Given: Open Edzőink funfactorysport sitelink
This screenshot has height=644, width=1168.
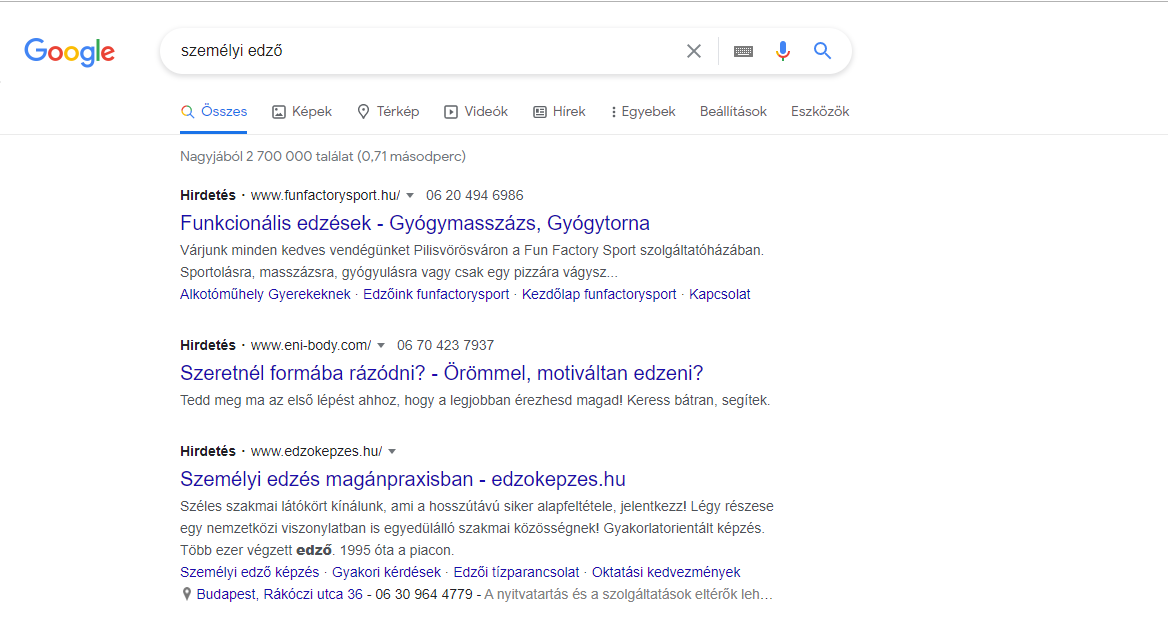Looking at the screenshot, I should coord(436,294).
